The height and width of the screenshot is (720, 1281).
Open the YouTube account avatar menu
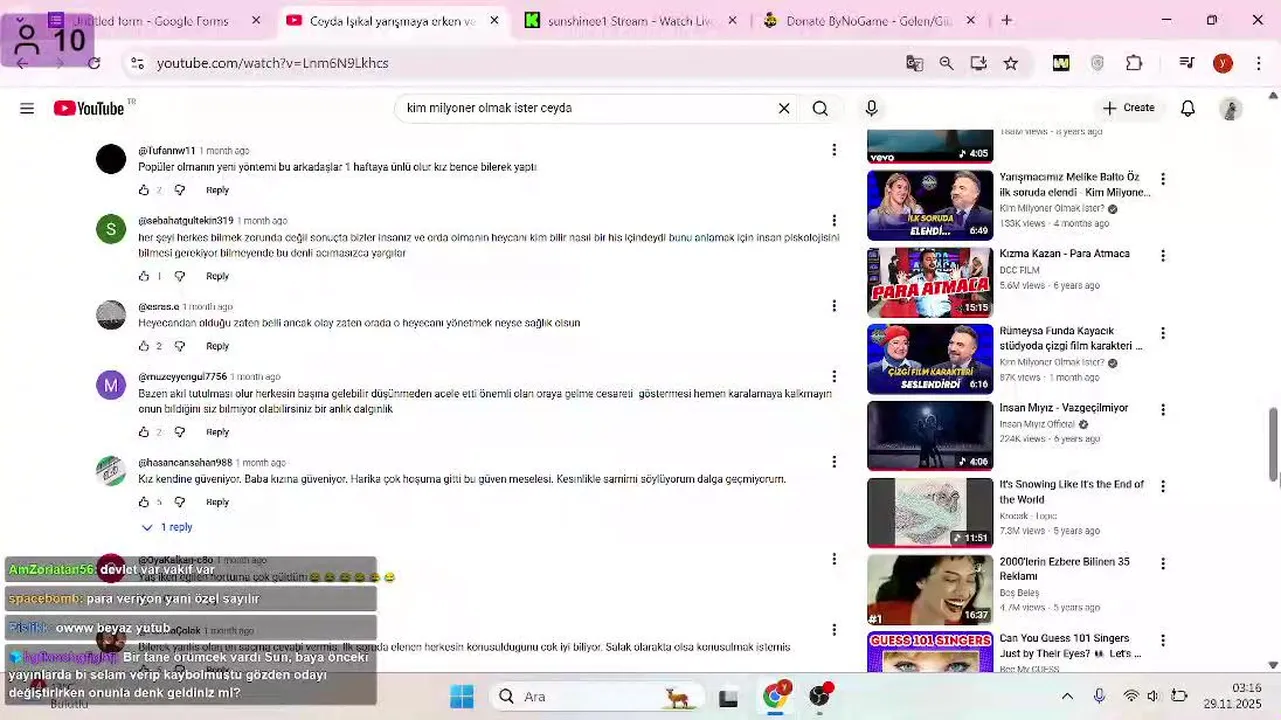pos(1231,108)
